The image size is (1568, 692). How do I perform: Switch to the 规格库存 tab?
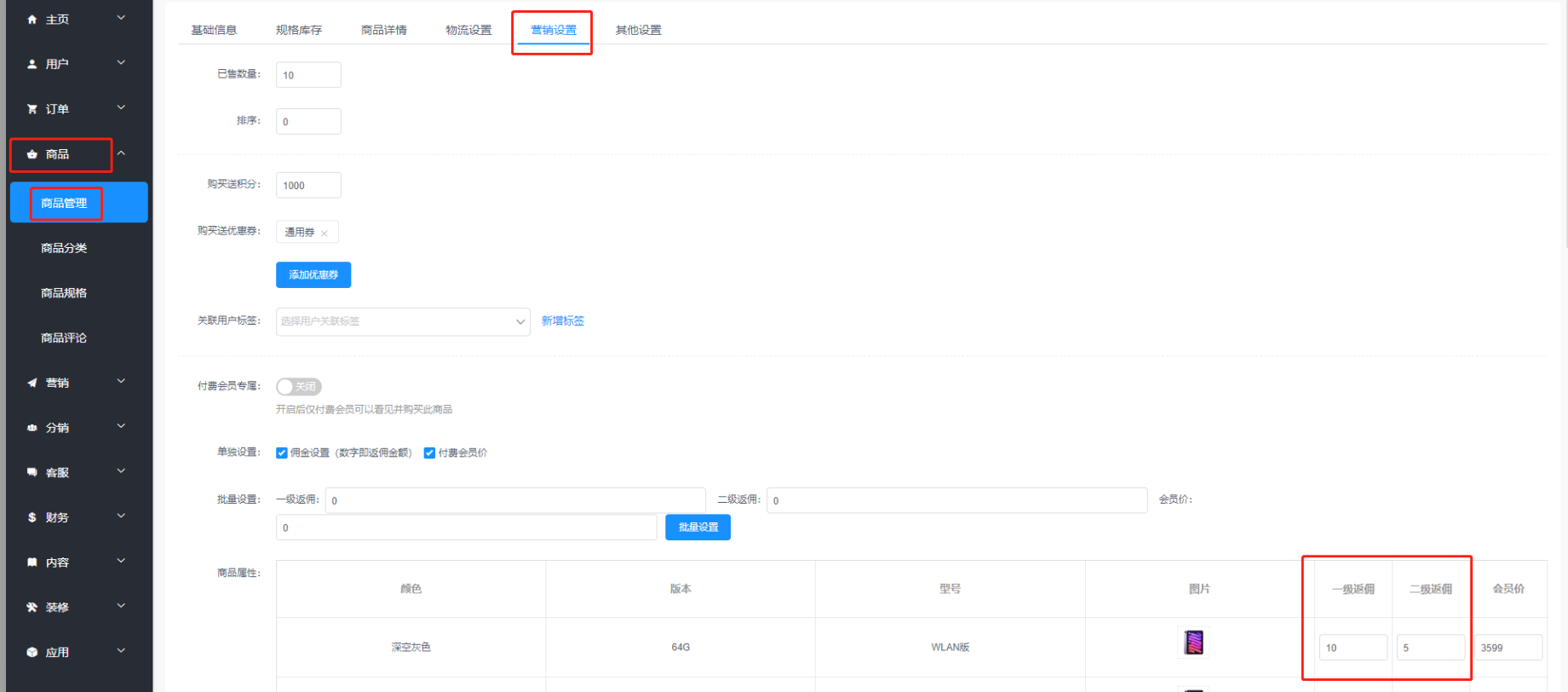coord(298,30)
